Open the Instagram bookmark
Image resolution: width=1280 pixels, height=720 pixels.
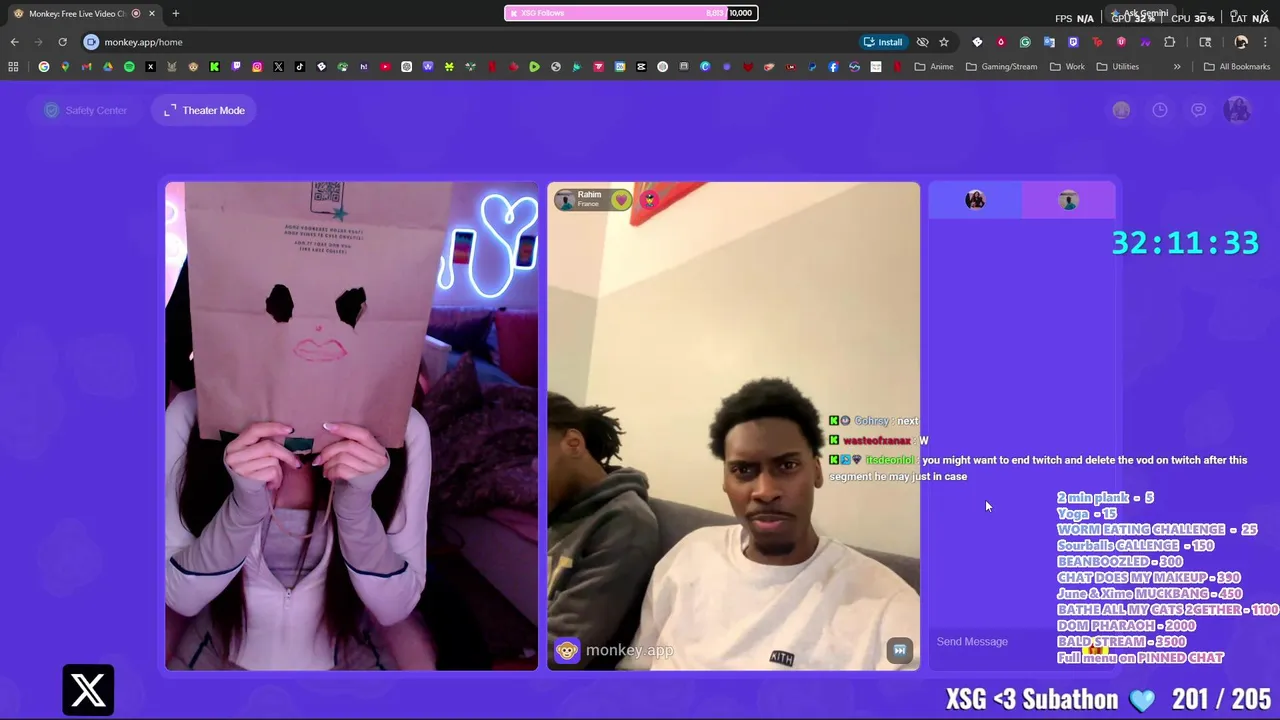[257, 67]
